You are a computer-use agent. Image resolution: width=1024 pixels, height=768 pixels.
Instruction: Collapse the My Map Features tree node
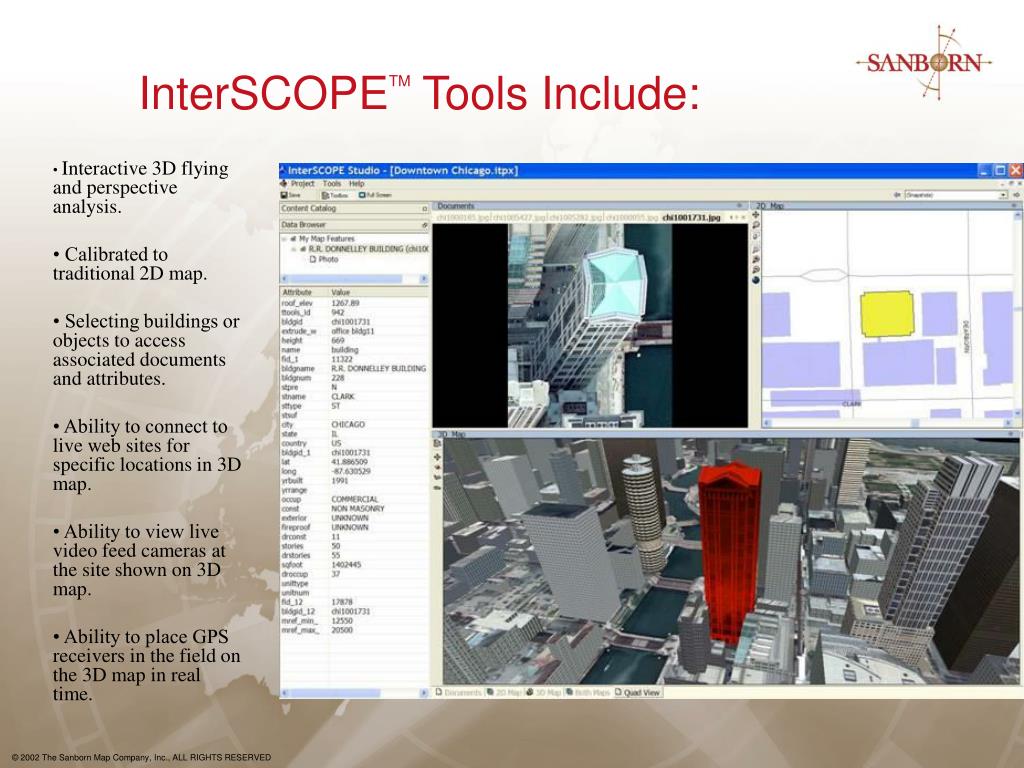(x=285, y=239)
